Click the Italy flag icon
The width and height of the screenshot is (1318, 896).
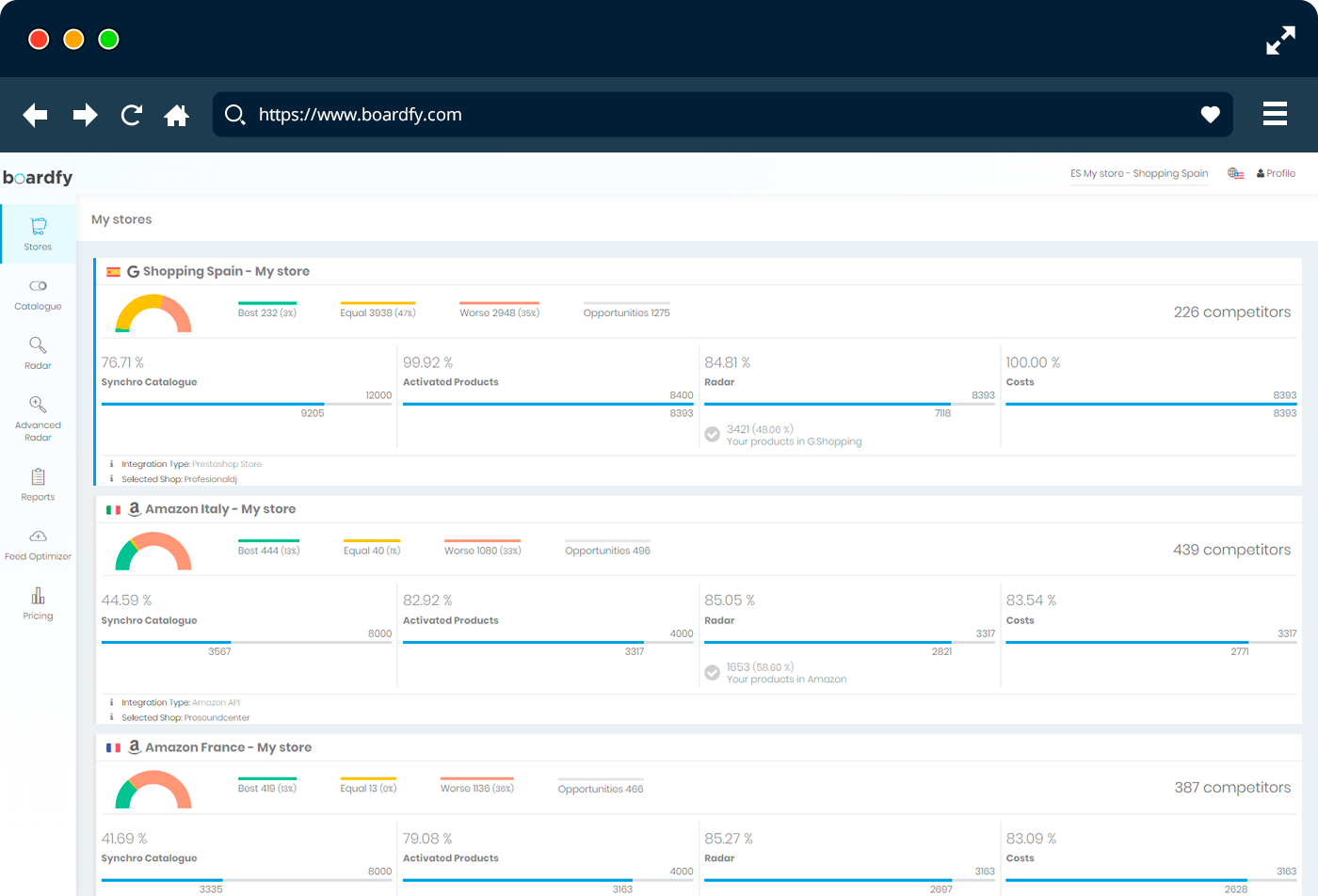click(x=113, y=510)
